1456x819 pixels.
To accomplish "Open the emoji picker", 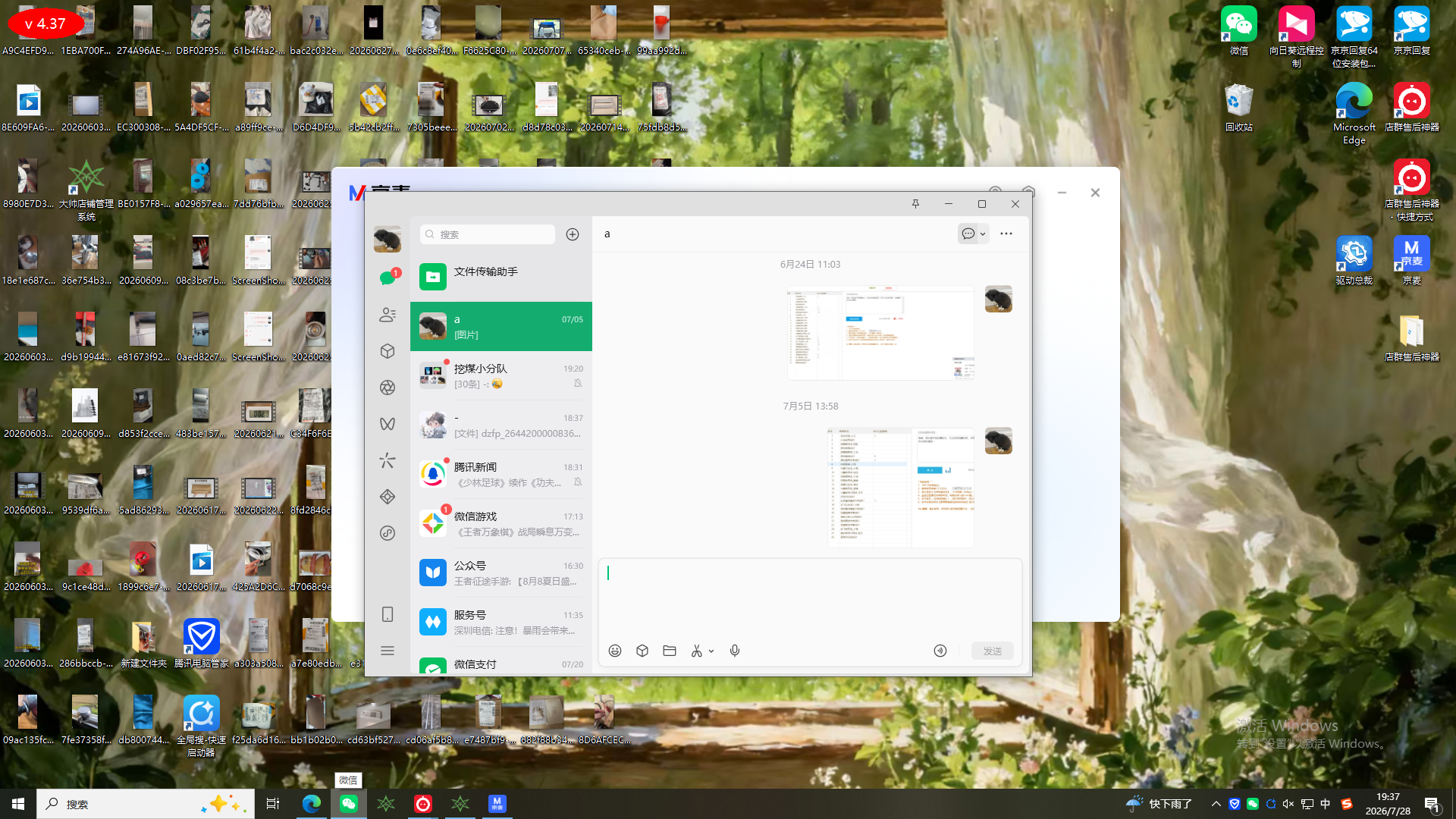I will (615, 651).
